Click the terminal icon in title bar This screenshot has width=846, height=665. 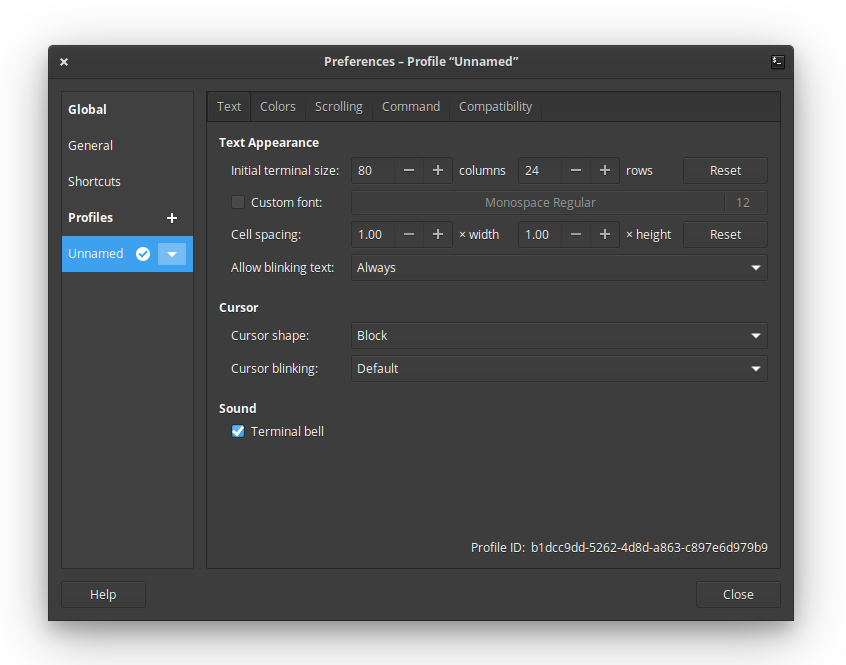click(x=777, y=61)
